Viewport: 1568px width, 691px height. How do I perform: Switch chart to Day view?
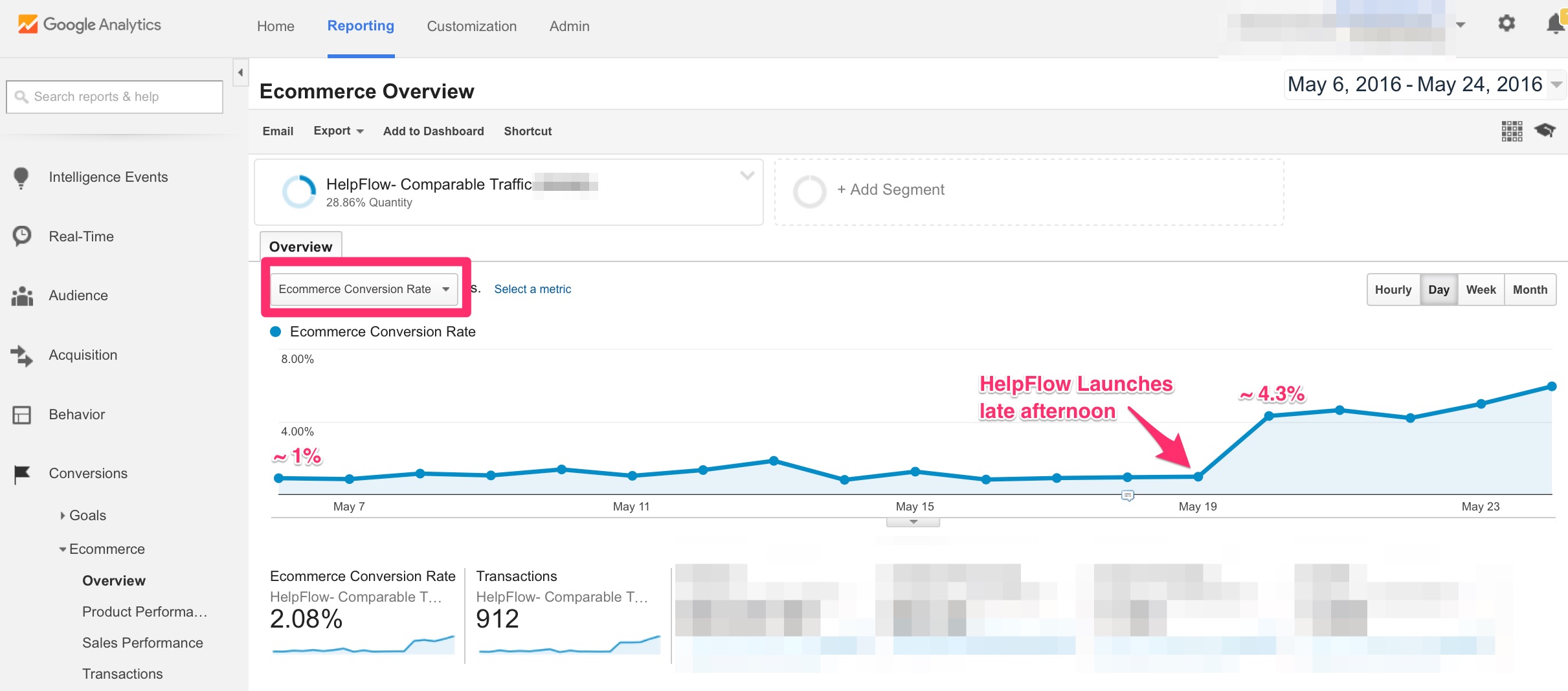coord(1439,290)
